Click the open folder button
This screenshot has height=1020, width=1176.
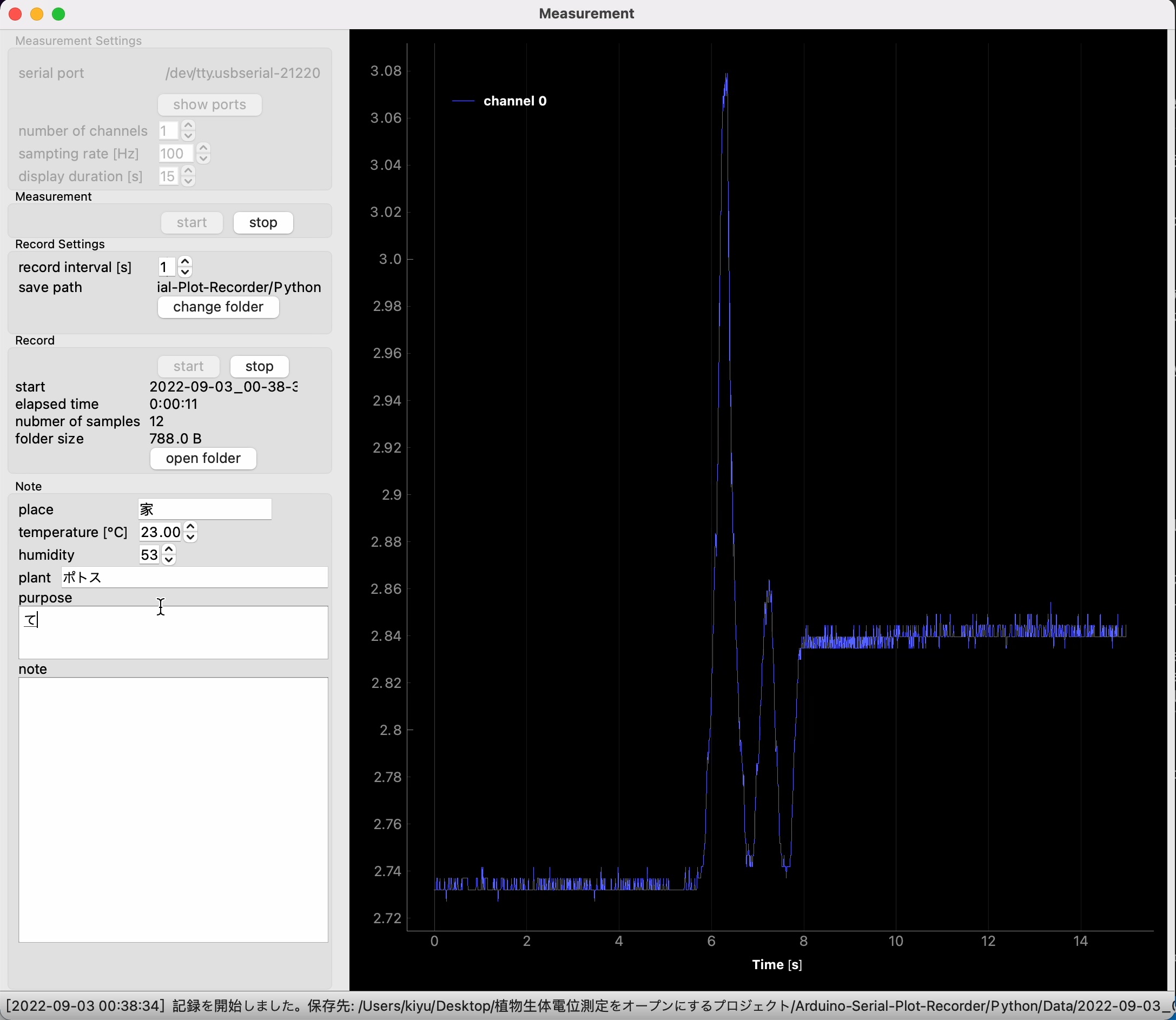click(203, 458)
